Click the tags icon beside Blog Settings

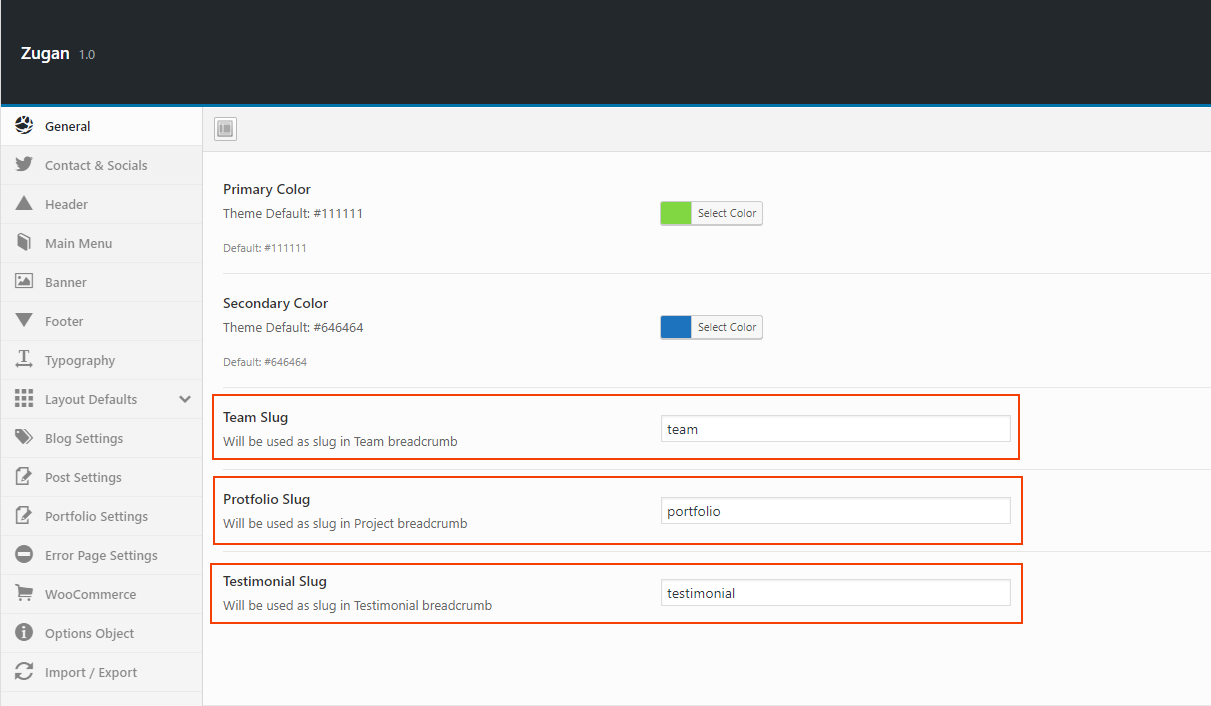(x=24, y=438)
